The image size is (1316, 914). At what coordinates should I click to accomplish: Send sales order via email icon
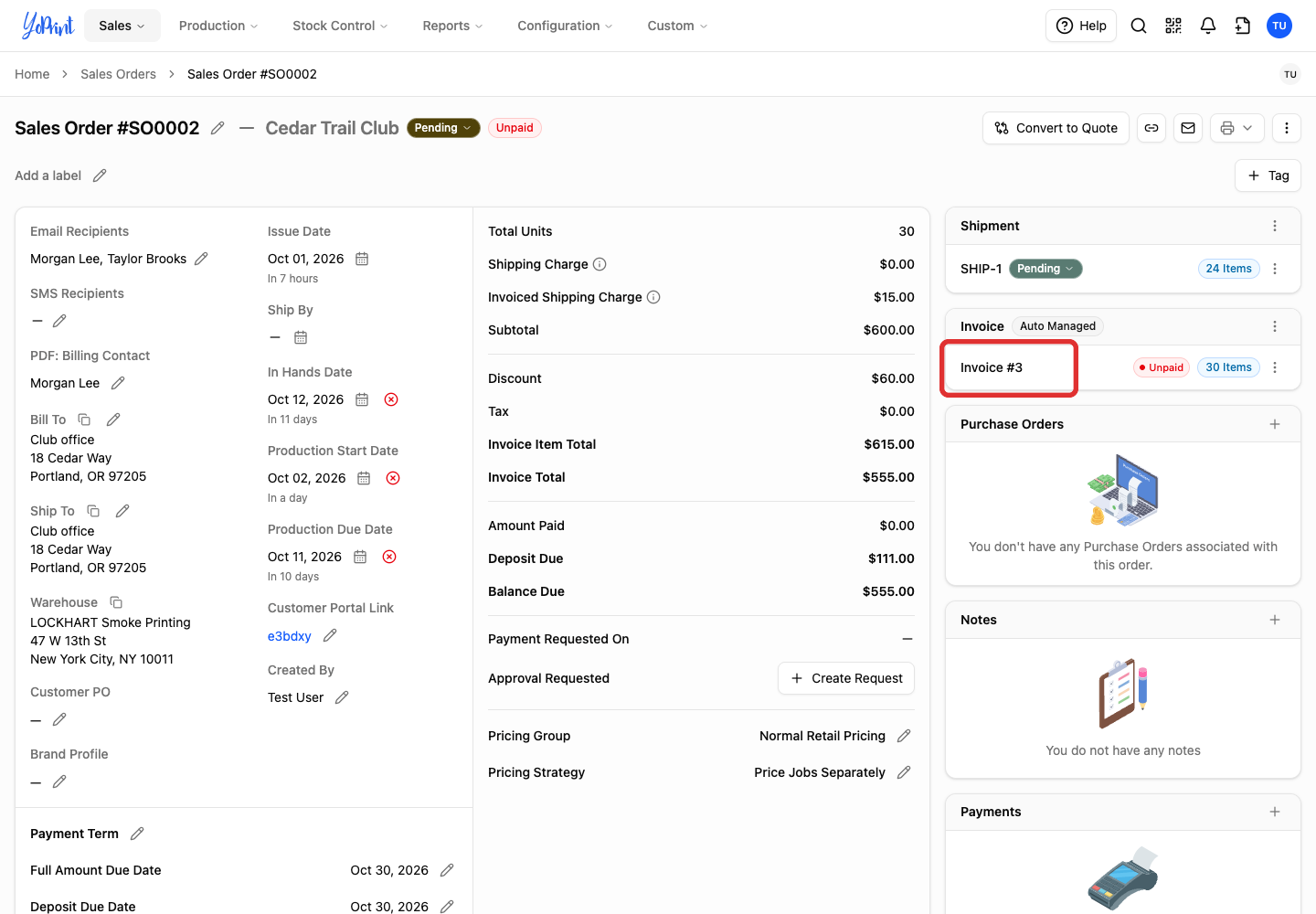1188,128
